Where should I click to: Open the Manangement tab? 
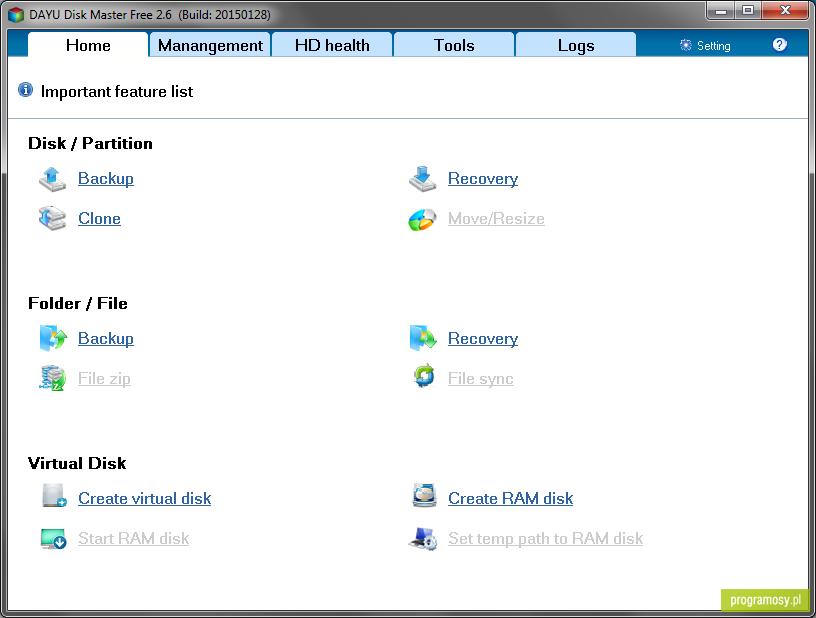[210, 45]
